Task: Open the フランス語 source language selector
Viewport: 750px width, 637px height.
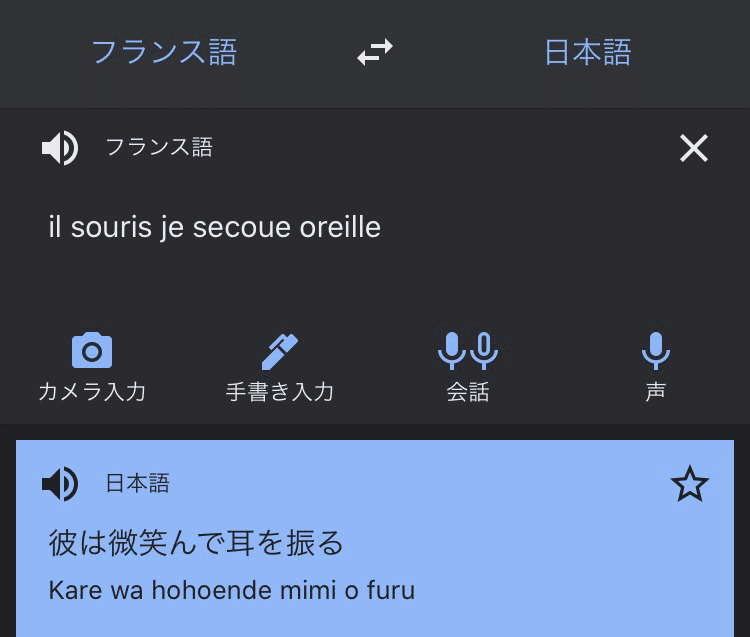Action: 164,52
